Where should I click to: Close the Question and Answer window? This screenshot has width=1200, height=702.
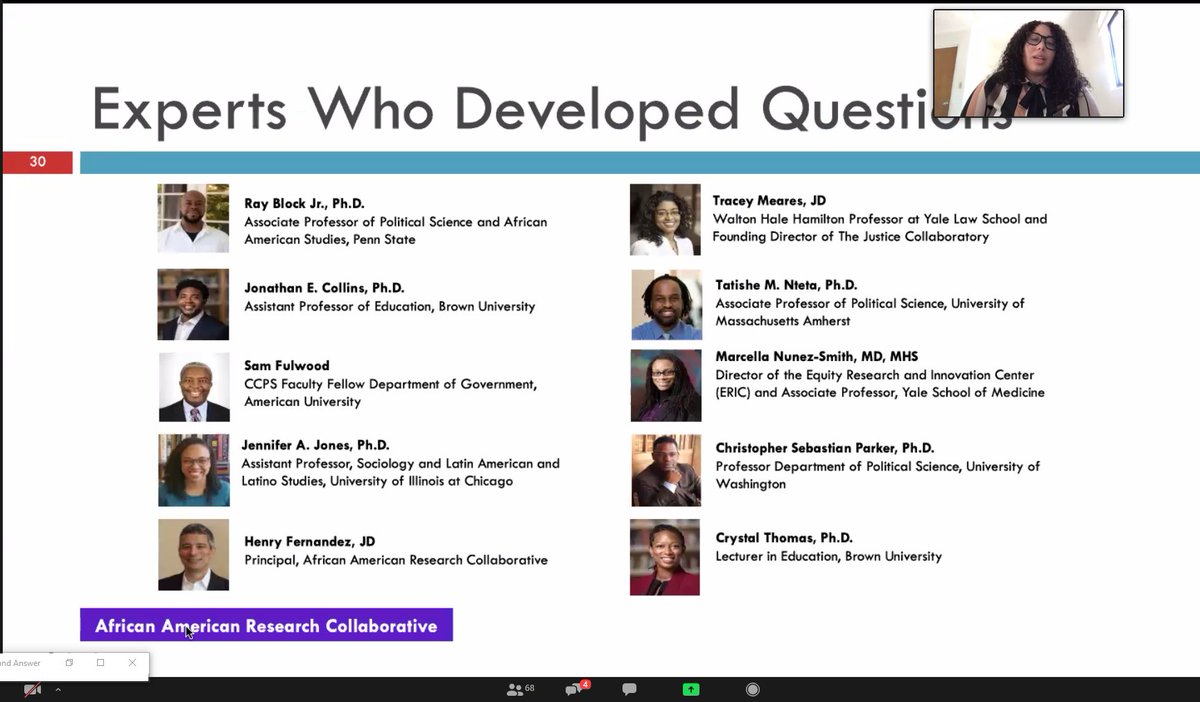[132, 663]
